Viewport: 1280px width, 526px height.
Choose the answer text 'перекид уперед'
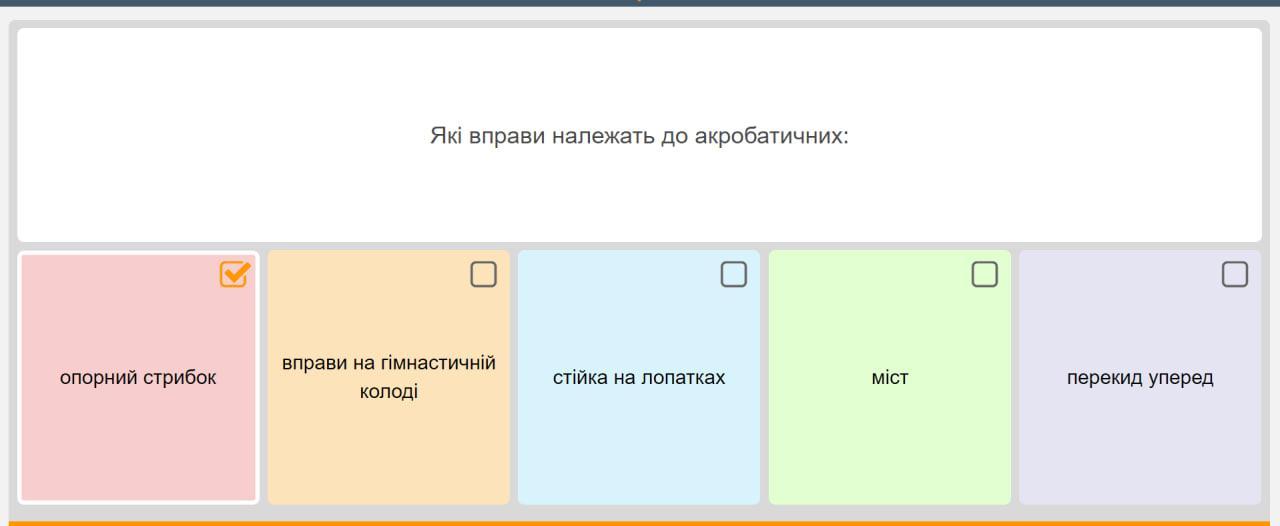pos(1140,378)
